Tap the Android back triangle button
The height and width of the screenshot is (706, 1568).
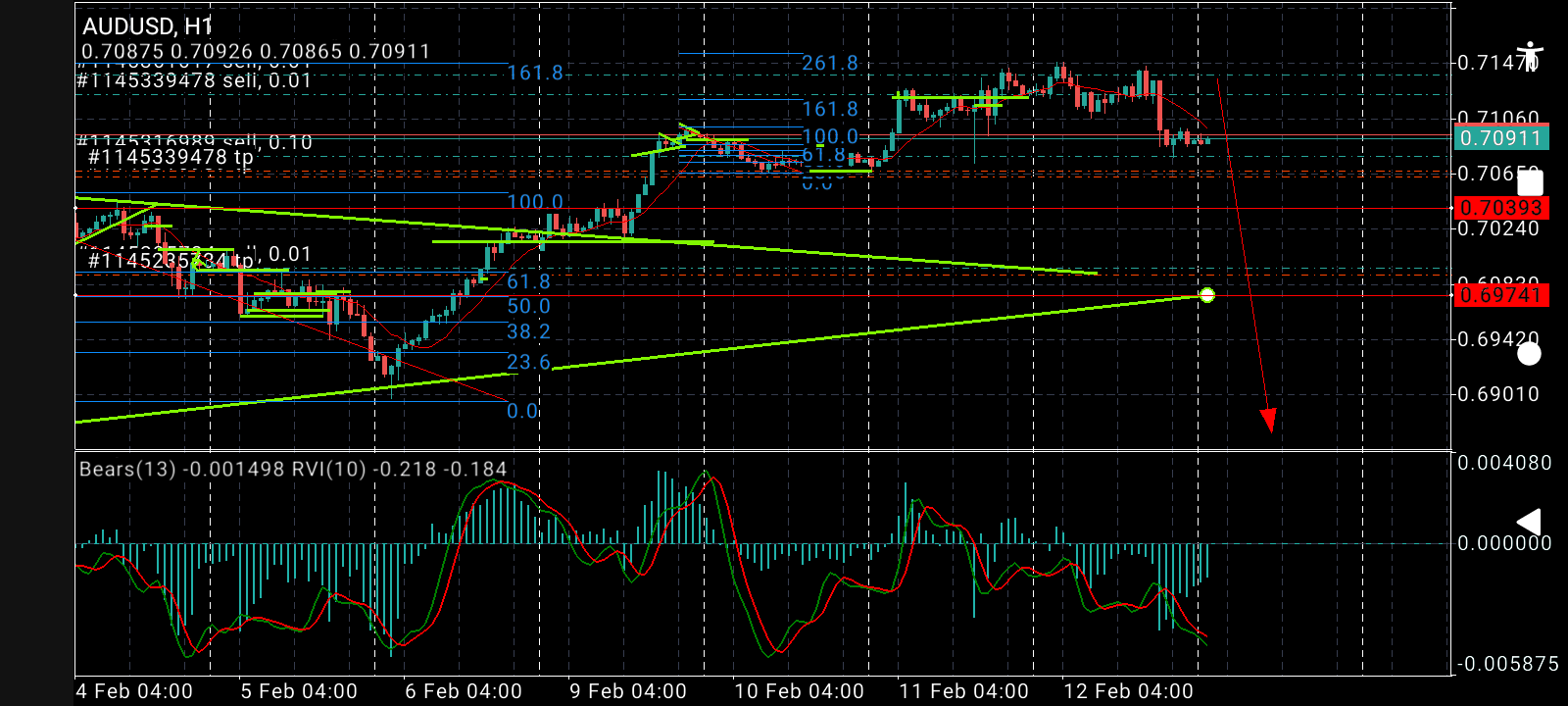tap(1529, 523)
